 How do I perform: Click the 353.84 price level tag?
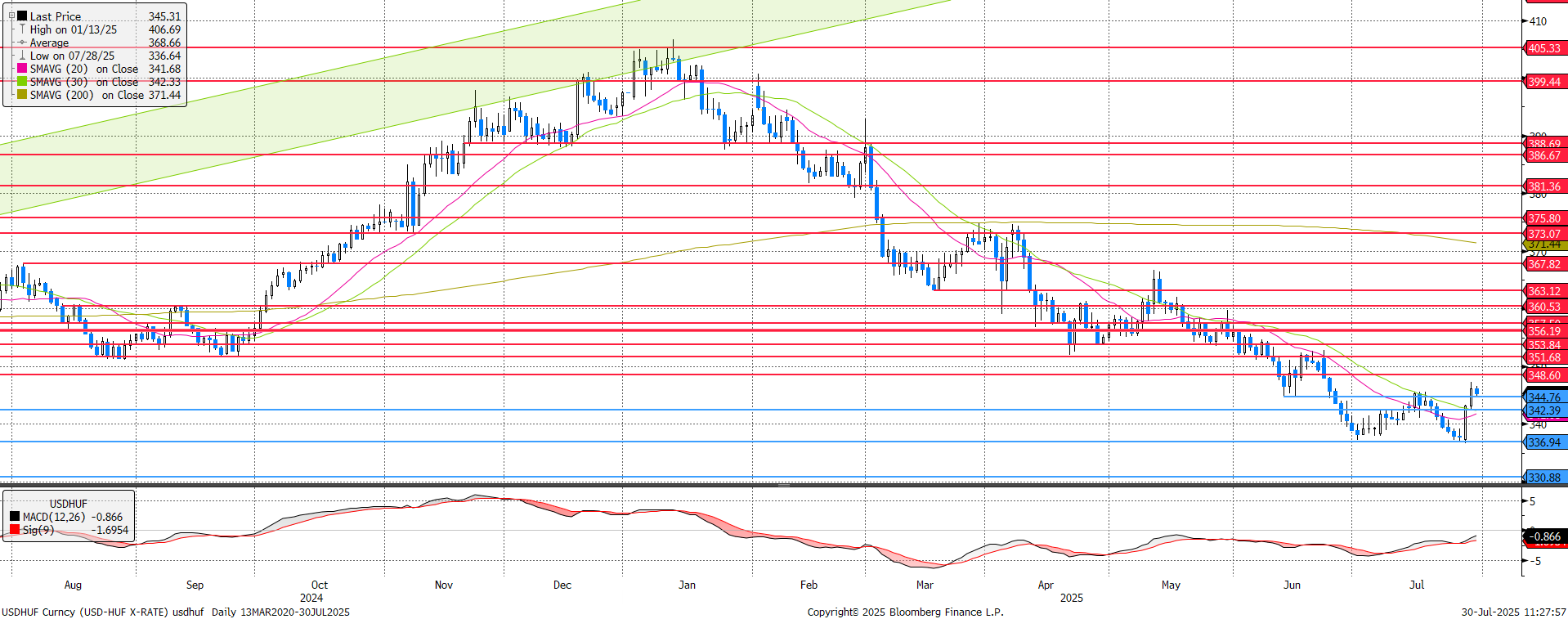1544,345
